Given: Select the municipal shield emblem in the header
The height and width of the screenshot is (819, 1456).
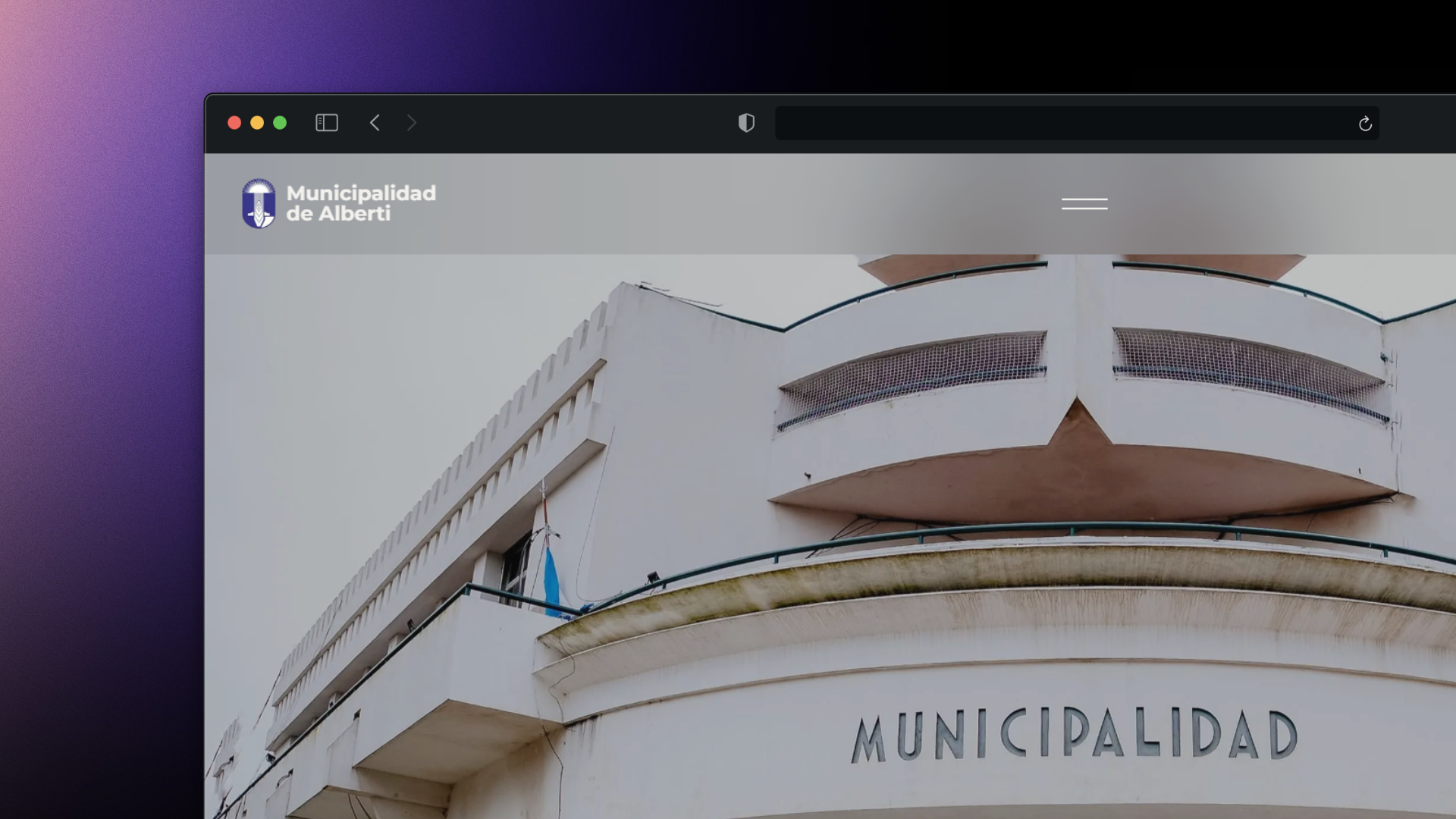Looking at the screenshot, I should click(x=259, y=202).
